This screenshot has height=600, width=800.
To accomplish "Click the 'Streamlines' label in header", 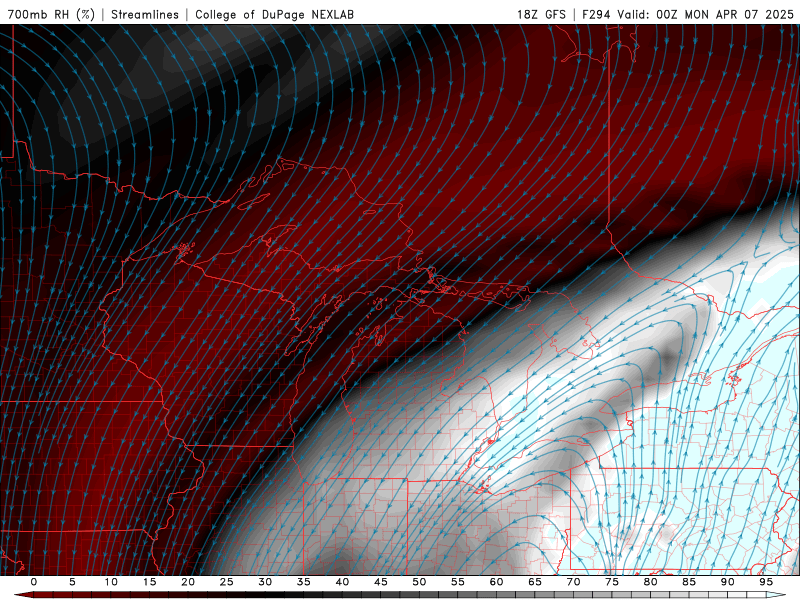I will pos(145,14).
